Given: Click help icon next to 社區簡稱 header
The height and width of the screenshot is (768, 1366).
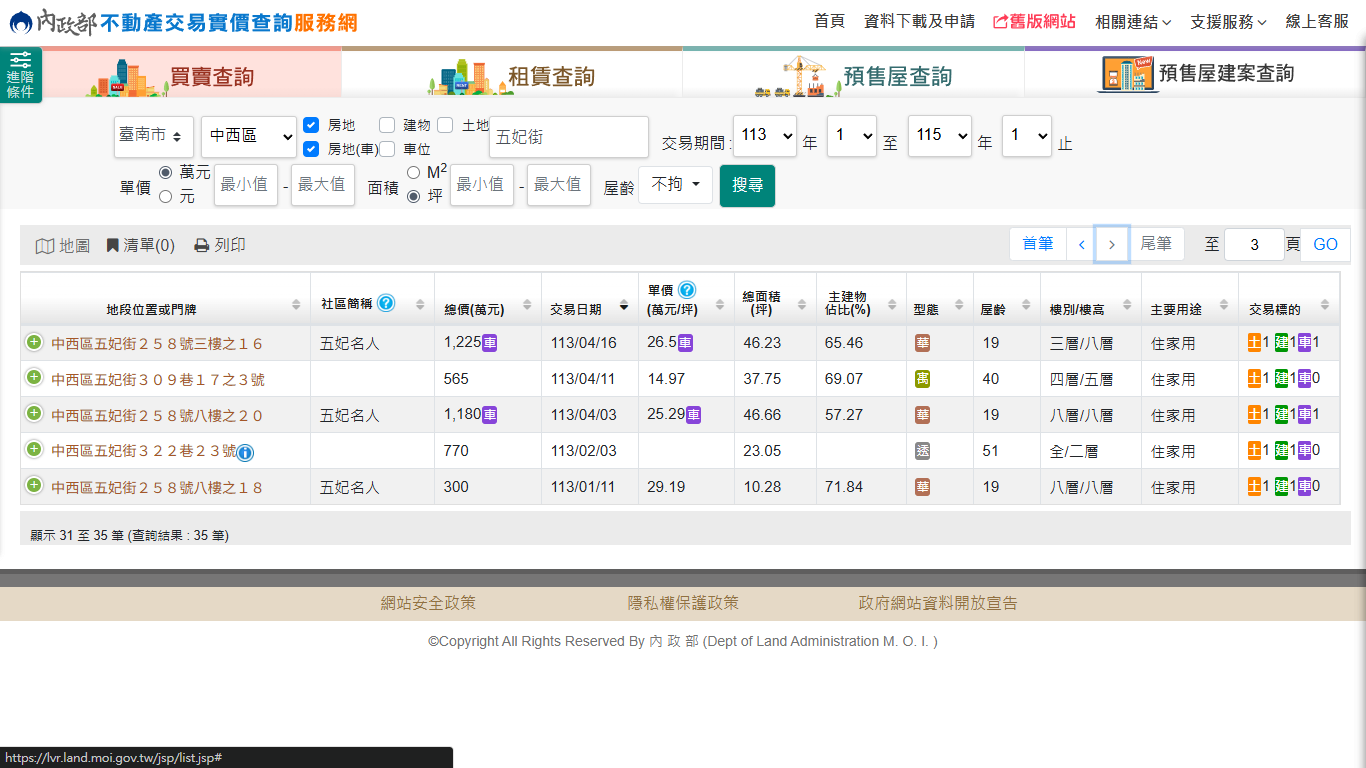Looking at the screenshot, I should tap(386, 303).
